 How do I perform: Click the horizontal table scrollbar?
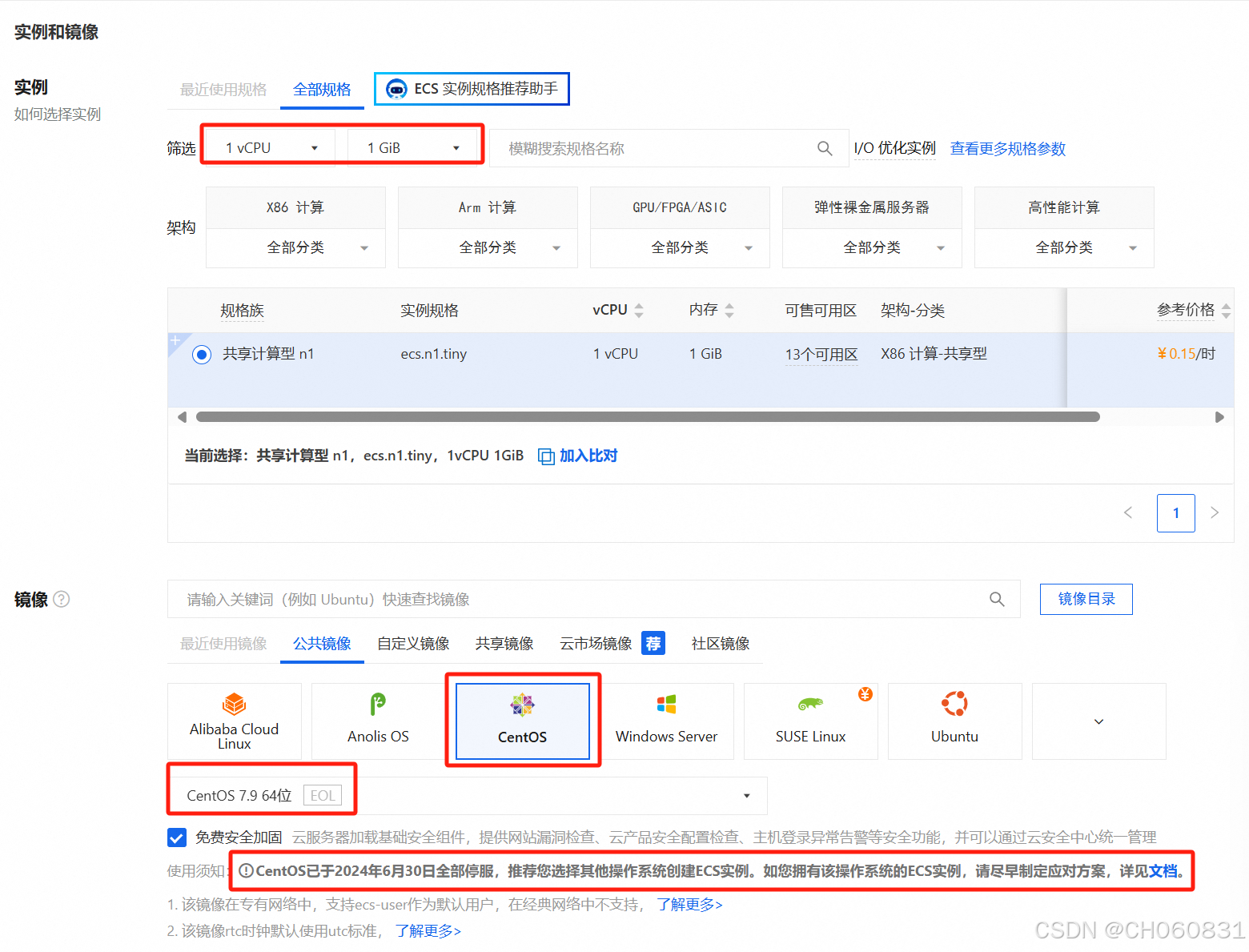click(x=648, y=417)
